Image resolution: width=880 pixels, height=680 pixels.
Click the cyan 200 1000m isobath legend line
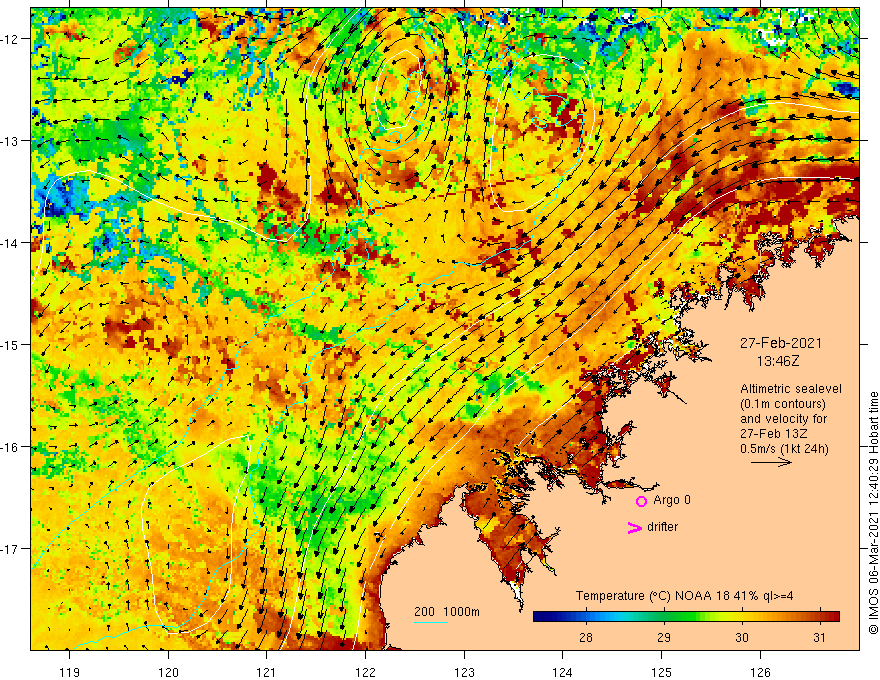(430, 622)
